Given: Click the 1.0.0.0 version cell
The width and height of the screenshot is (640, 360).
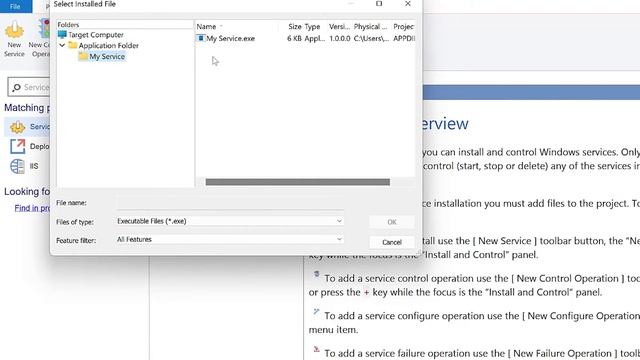Looking at the screenshot, I should [x=340, y=38].
